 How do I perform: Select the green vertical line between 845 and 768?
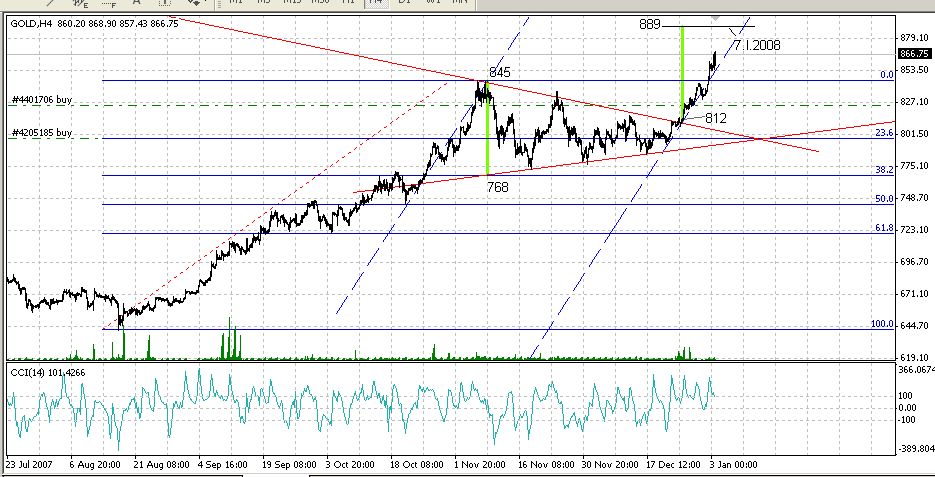click(x=488, y=128)
